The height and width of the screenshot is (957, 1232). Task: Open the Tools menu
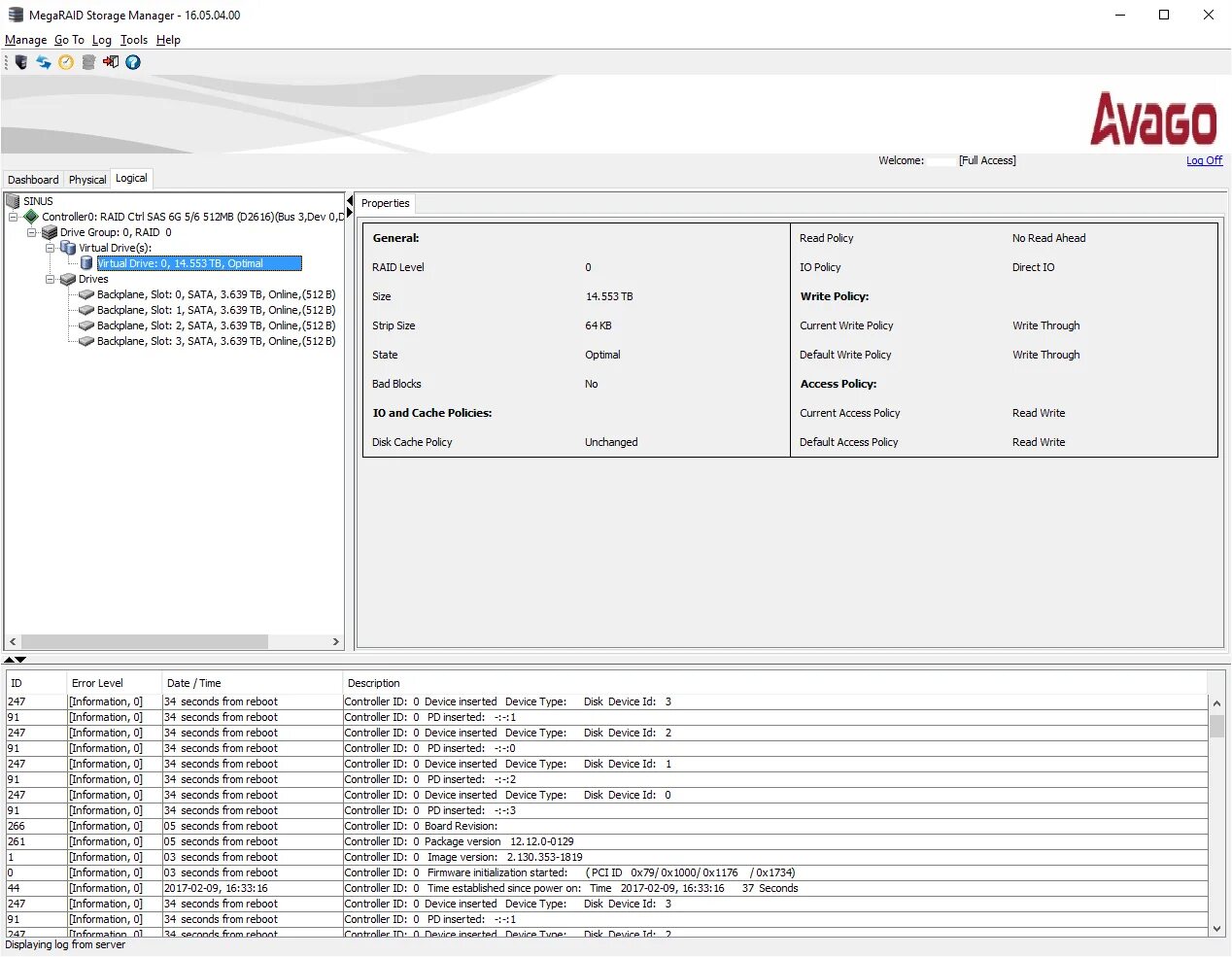point(134,40)
